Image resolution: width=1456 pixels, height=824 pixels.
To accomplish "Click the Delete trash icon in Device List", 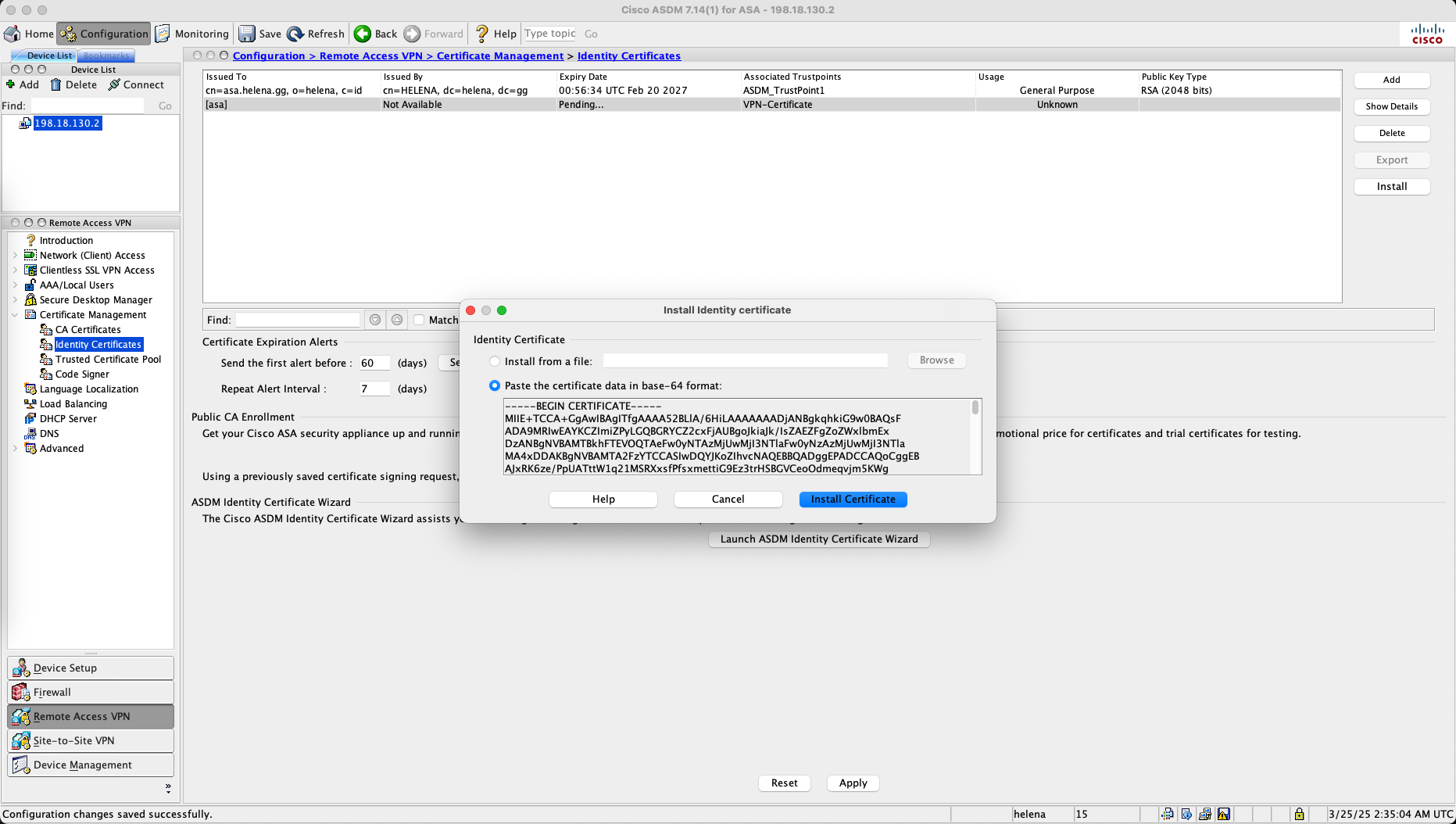I will click(55, 84).
